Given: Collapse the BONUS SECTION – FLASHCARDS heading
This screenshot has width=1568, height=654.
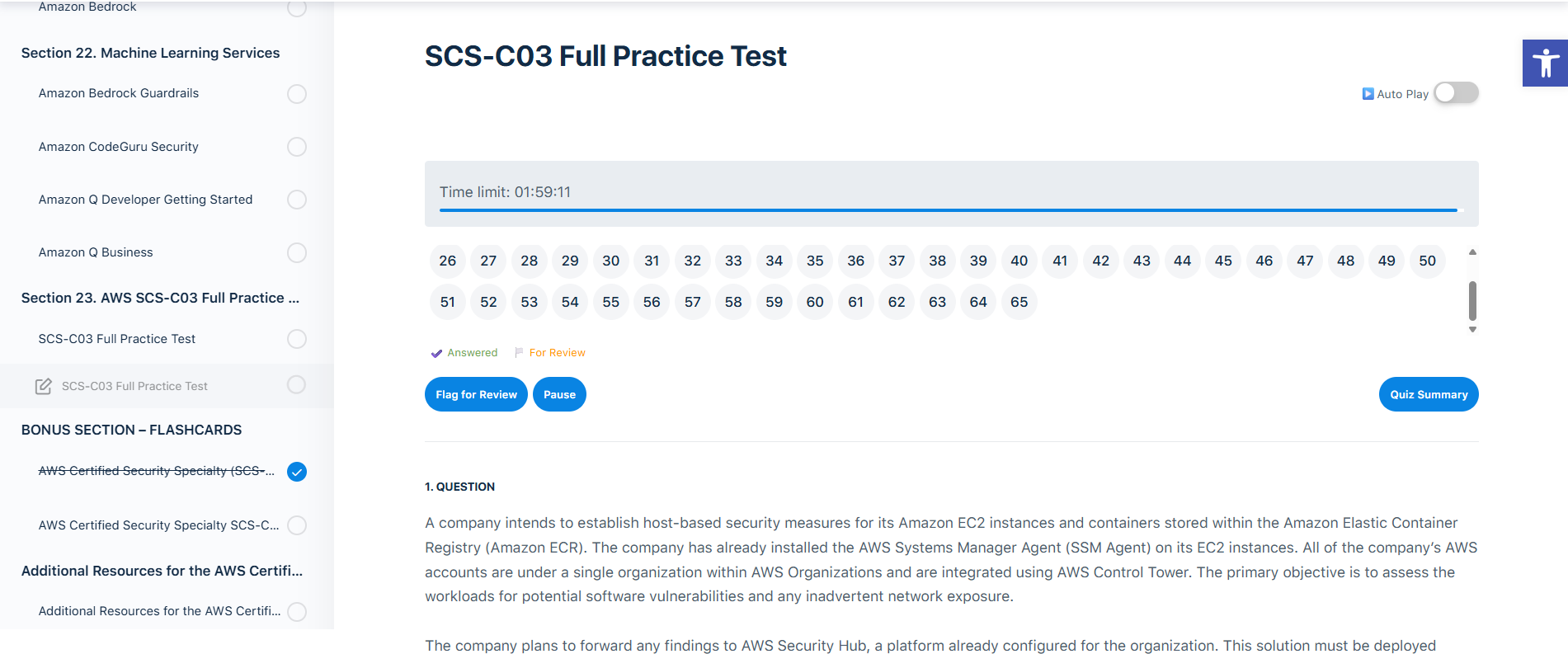Looking at the screenshot, I should click(x=131, y=430).
